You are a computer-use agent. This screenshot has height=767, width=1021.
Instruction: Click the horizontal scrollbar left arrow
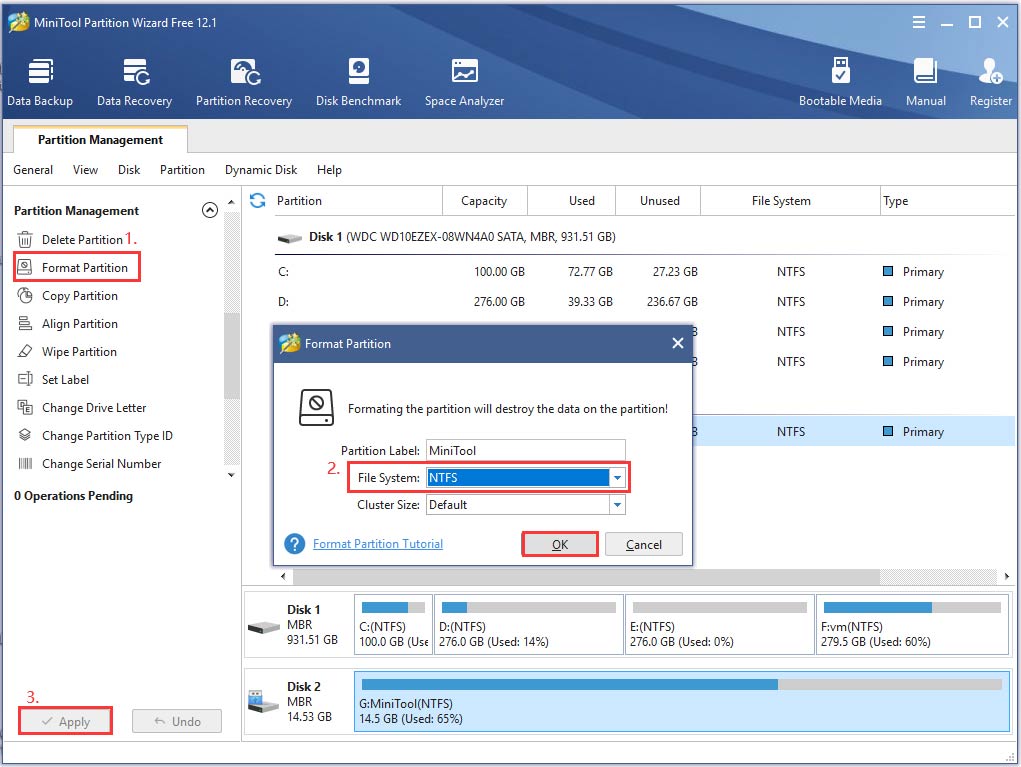click(283, 576)
